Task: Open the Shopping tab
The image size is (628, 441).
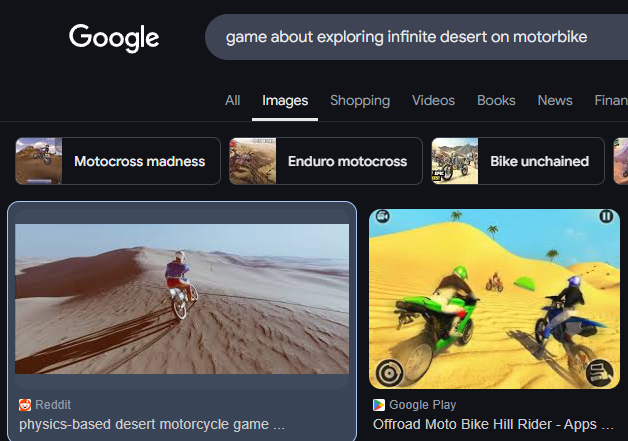Action: [360, 100]
